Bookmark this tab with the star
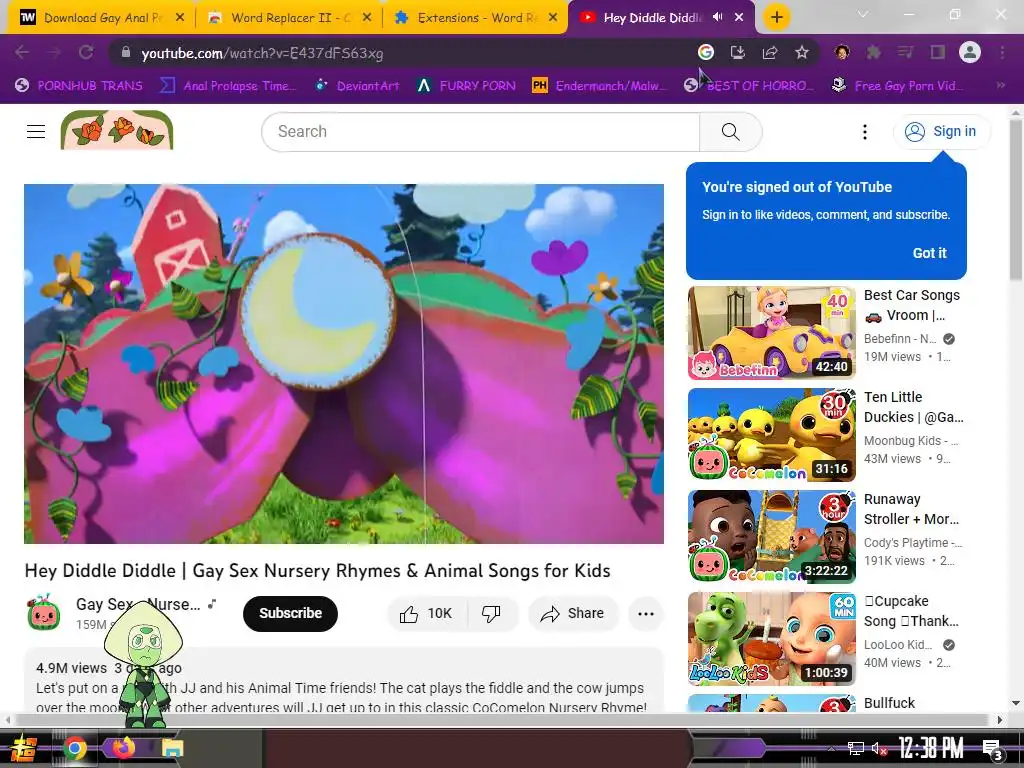Viewport: 1024px width, 768px height. (802, 52)
